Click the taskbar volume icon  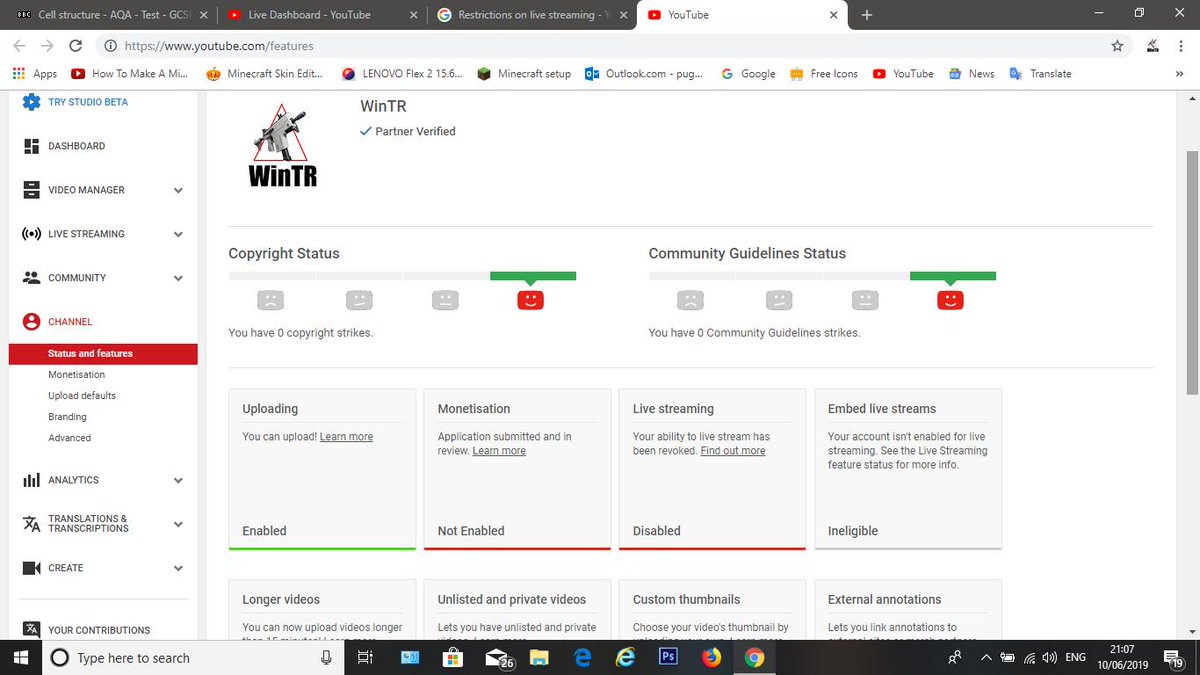tap(1049, 657)
